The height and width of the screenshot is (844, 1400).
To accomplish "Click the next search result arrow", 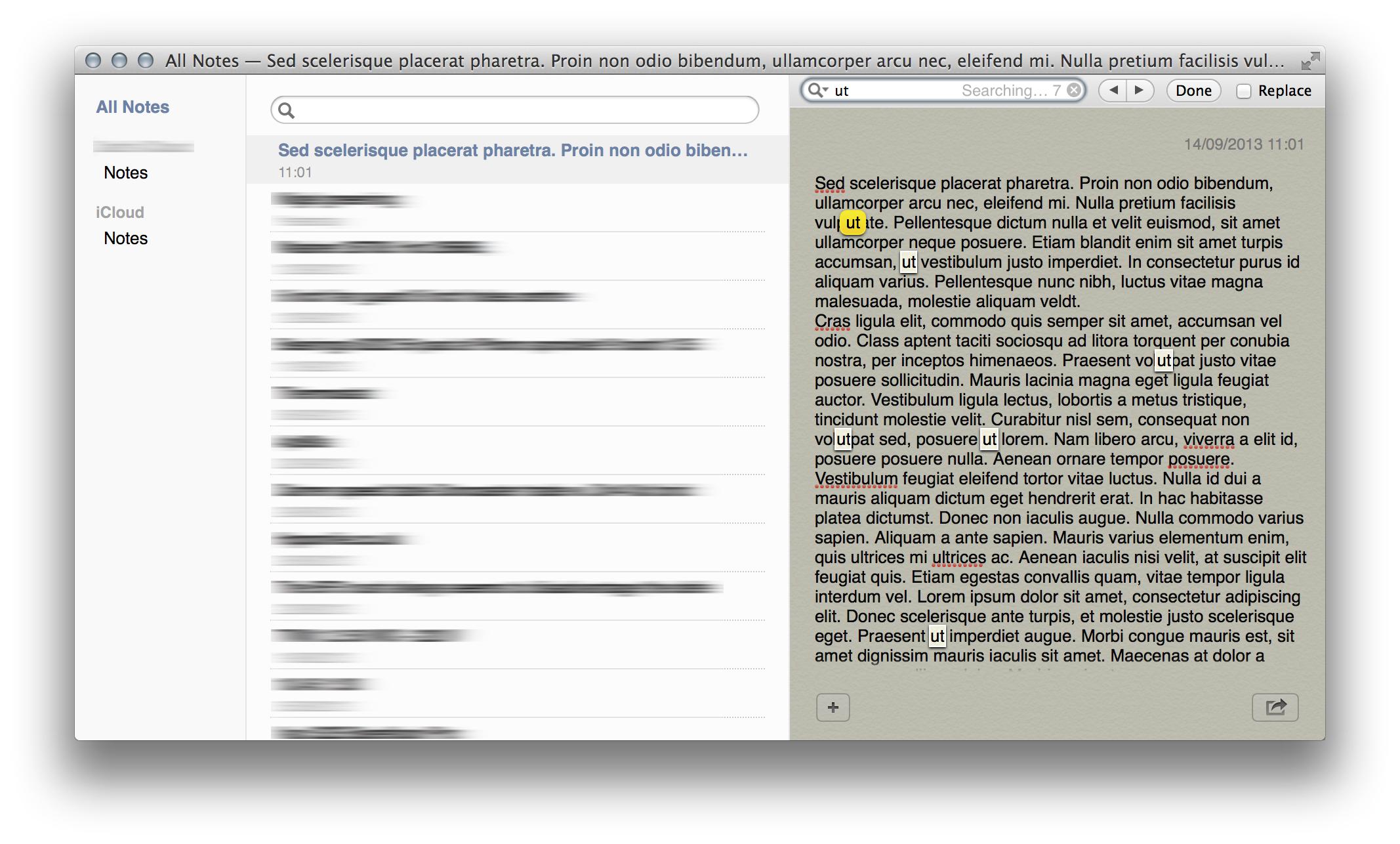I will coord(1140,92).
